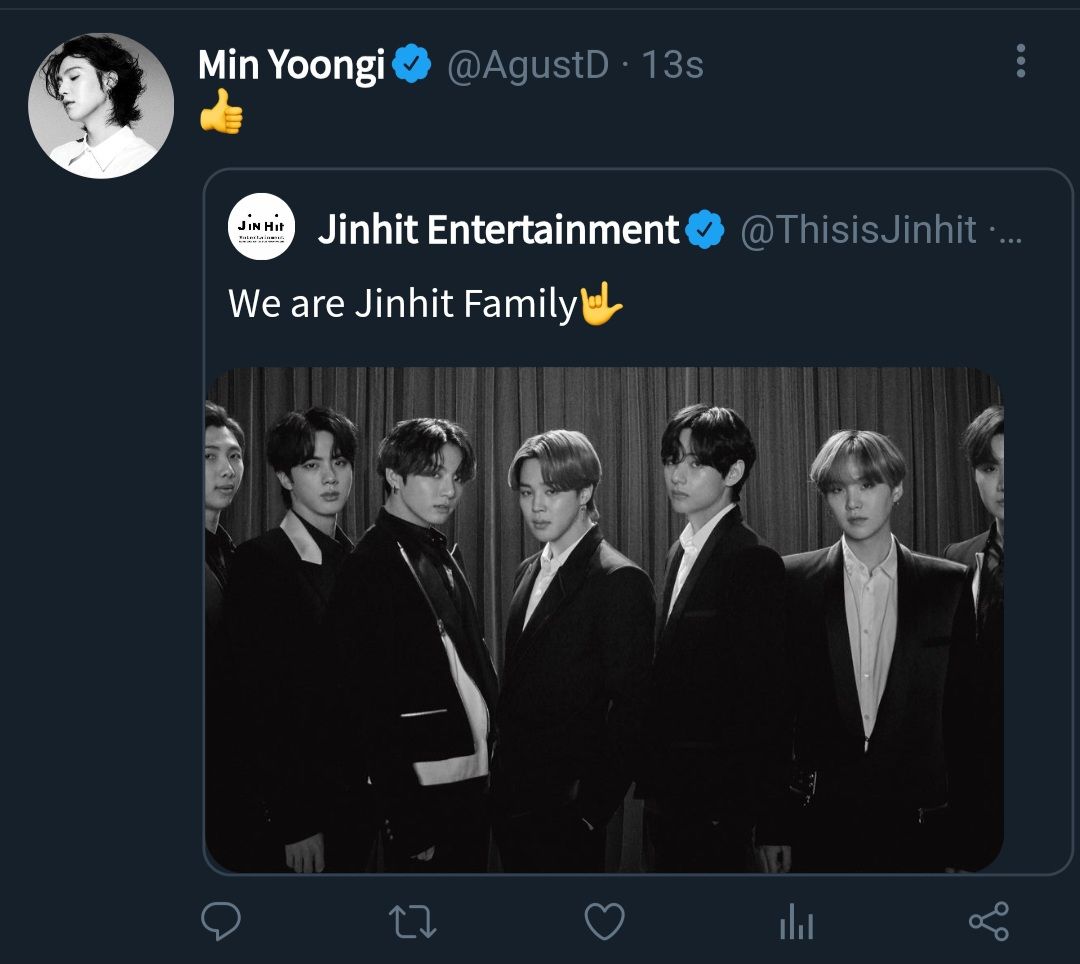Click the "We are Jinhit Family" text

click(x=402, y=304)
